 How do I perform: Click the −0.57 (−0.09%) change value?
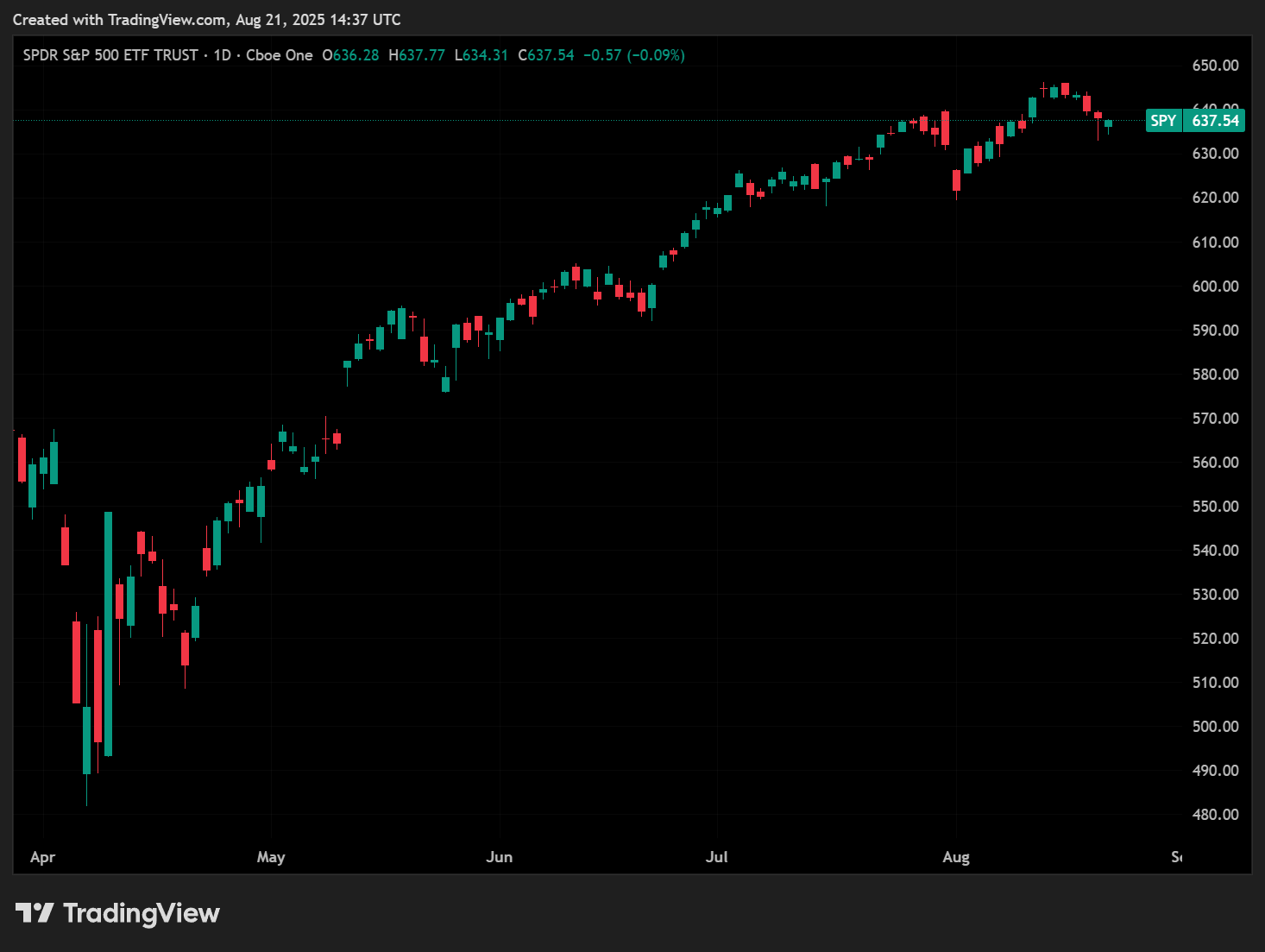(x=633, y=55)
